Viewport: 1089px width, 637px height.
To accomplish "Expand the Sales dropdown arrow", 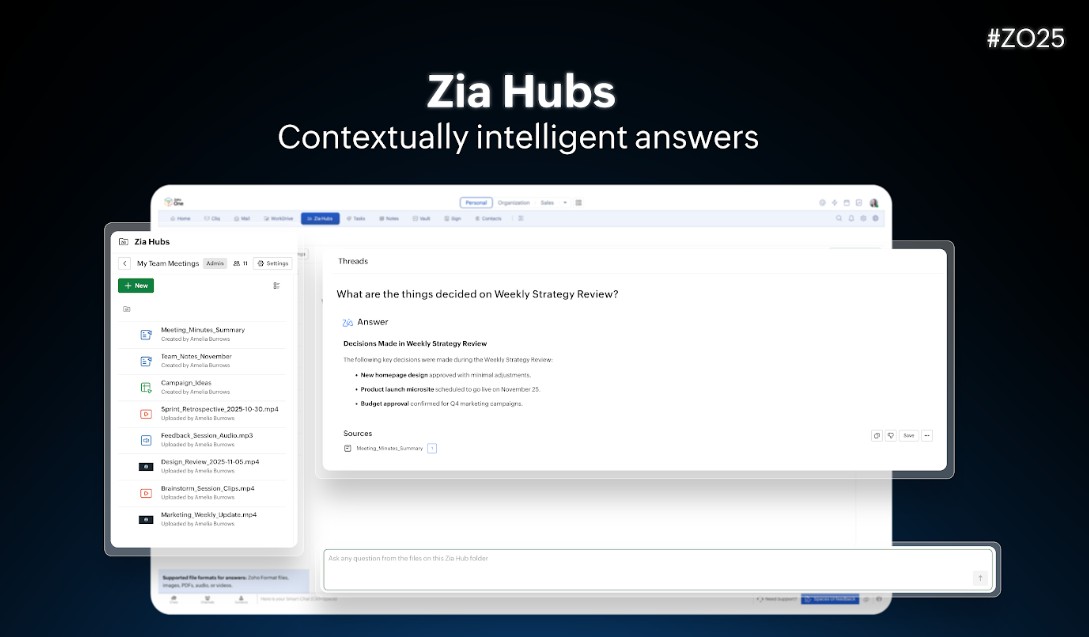I will 565,202.
